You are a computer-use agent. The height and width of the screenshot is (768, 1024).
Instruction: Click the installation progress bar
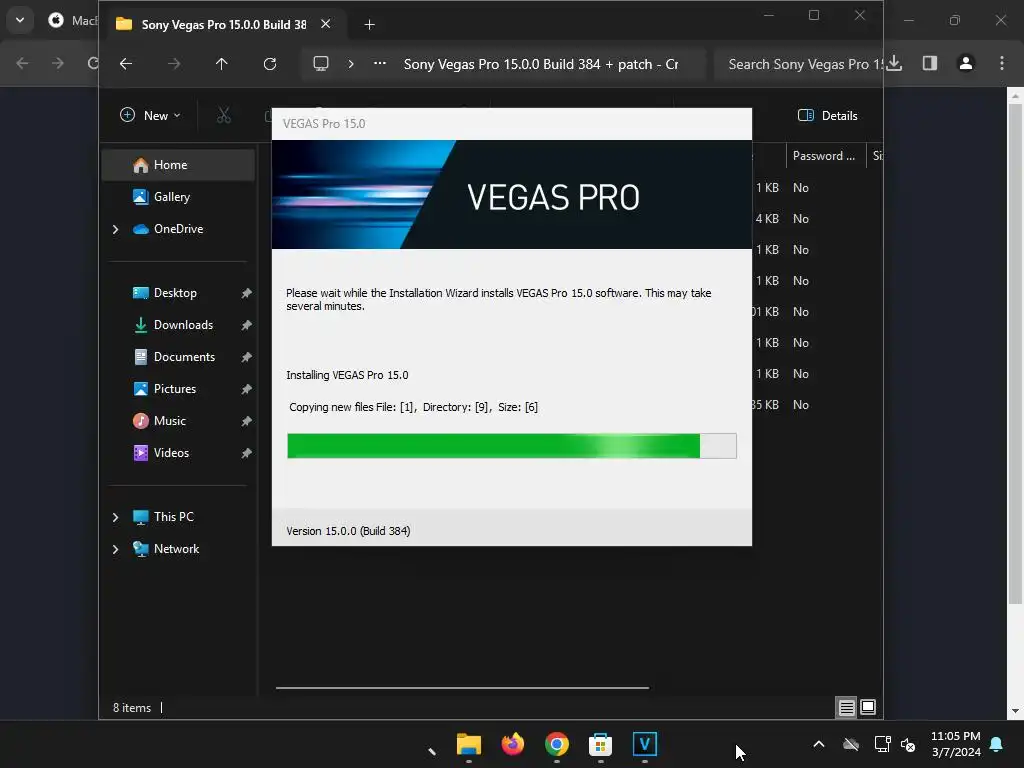click(512, 446)
